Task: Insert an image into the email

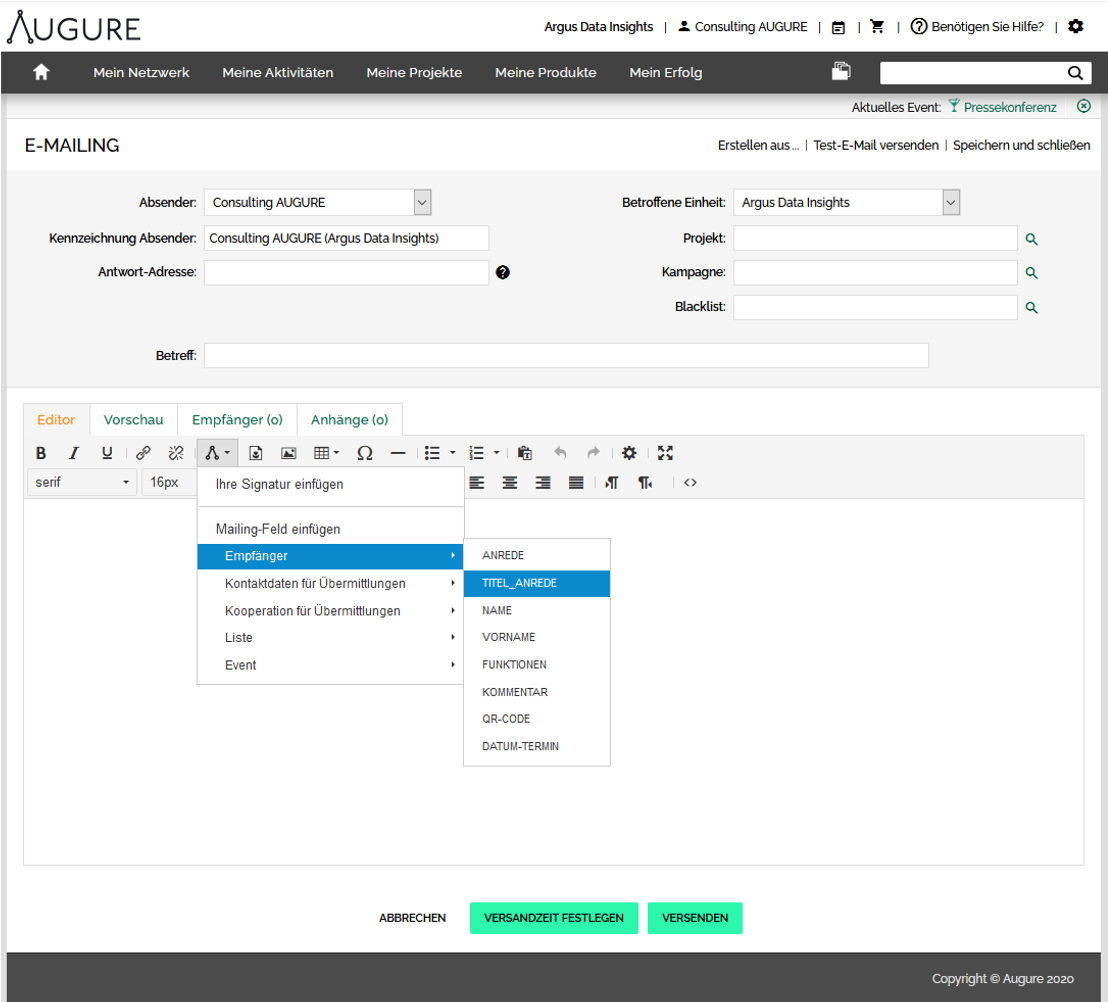Action: tap(289, 453)
